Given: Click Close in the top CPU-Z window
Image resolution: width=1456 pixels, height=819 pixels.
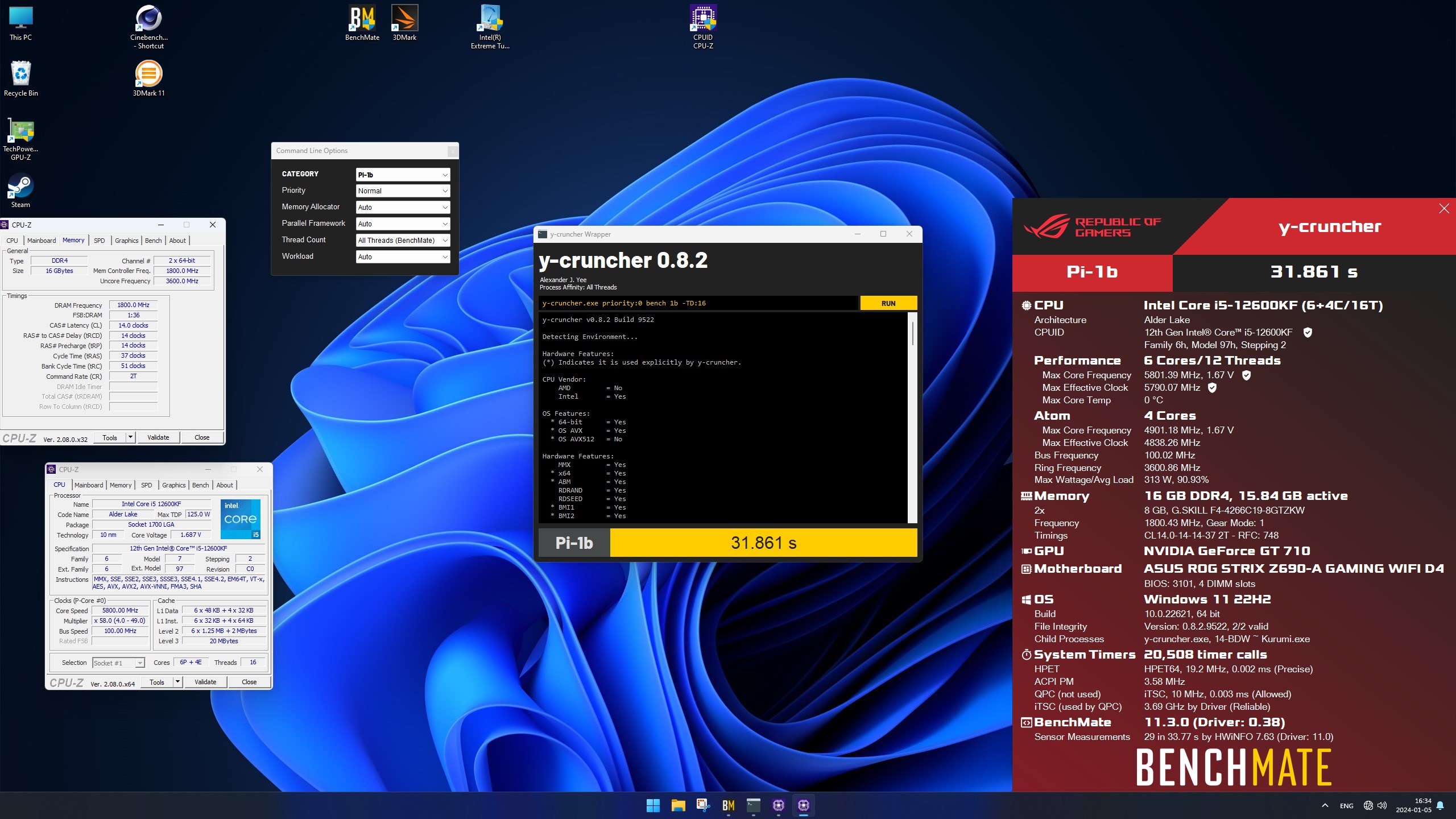Looking at the screenshot, I should coord(202,437).
